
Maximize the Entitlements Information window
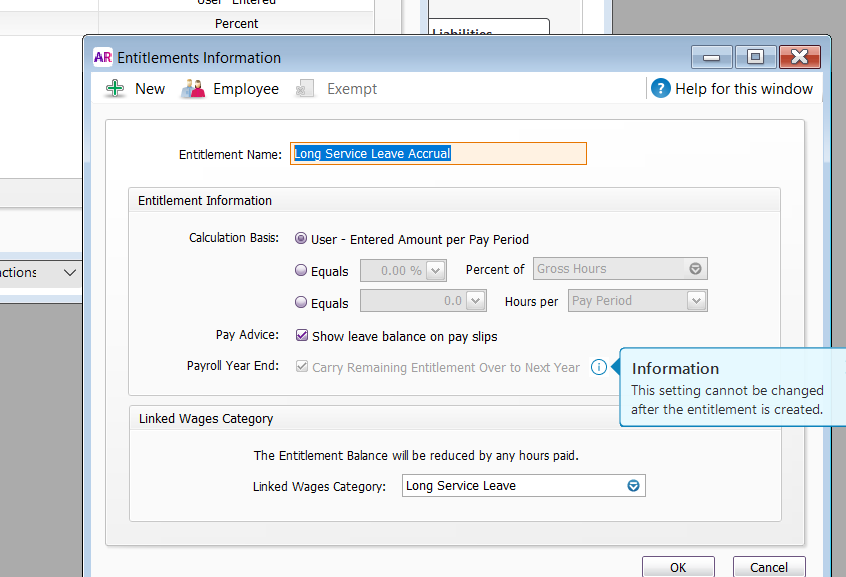pos(755,57)
